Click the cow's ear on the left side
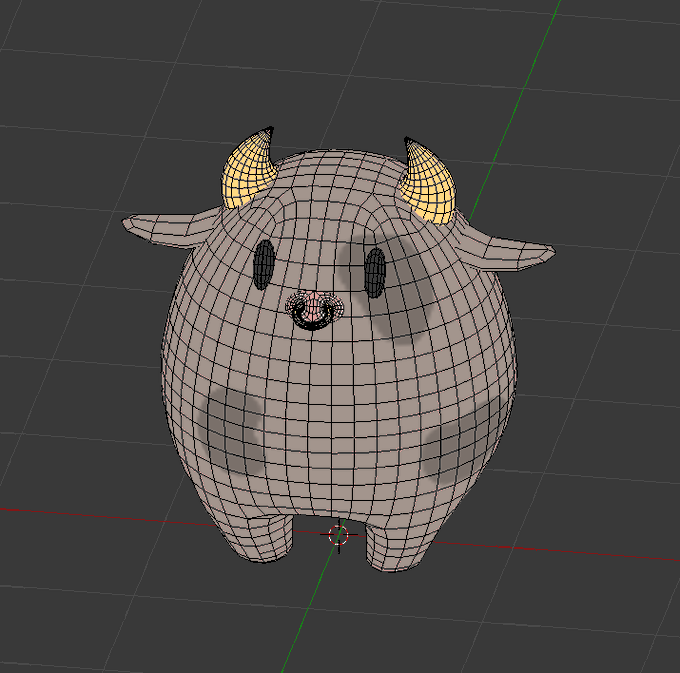 [x=171, y=229]
